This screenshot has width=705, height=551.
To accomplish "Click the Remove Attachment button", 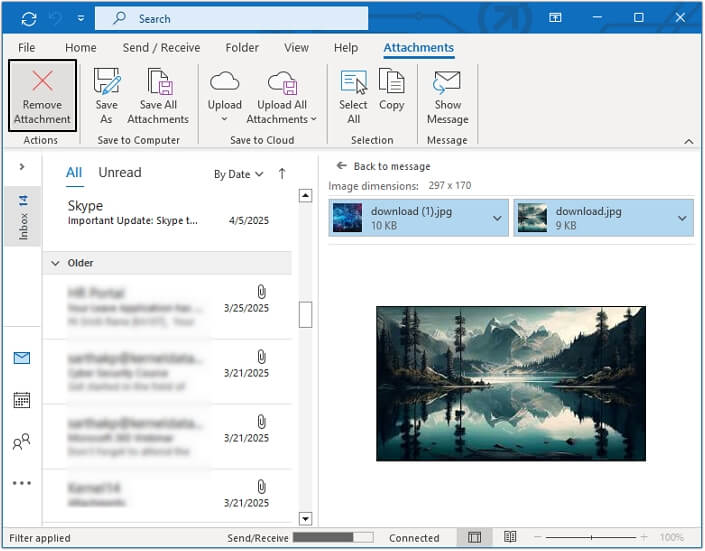I will pos(42,96).
